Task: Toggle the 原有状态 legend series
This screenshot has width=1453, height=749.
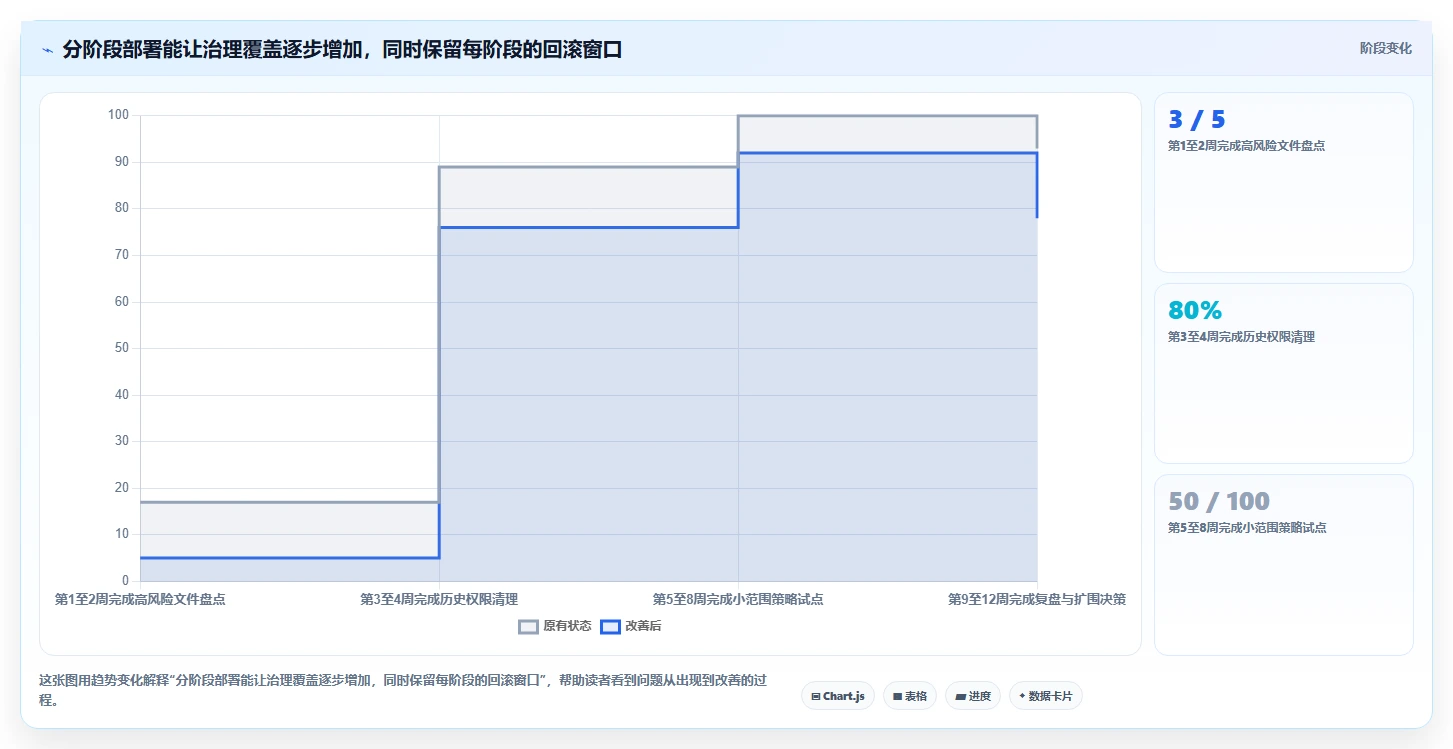Action: coord(555,626)
